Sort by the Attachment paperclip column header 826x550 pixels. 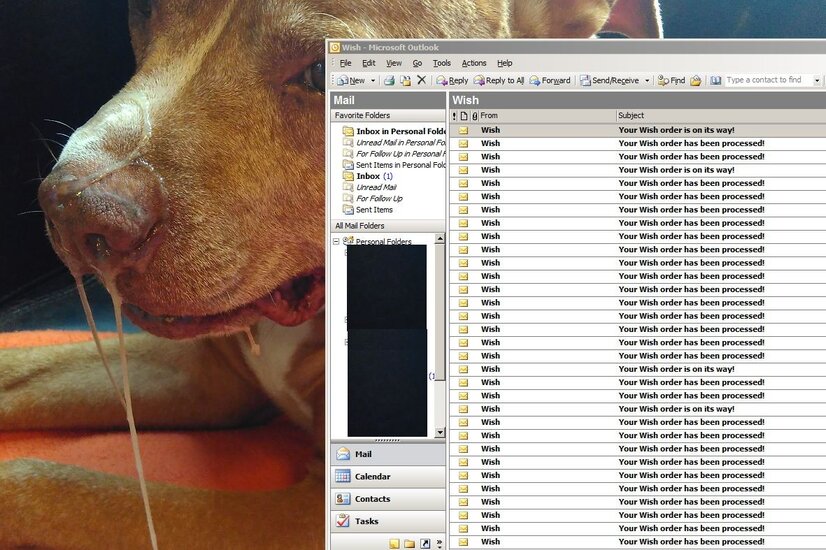[x=474, y=116]
